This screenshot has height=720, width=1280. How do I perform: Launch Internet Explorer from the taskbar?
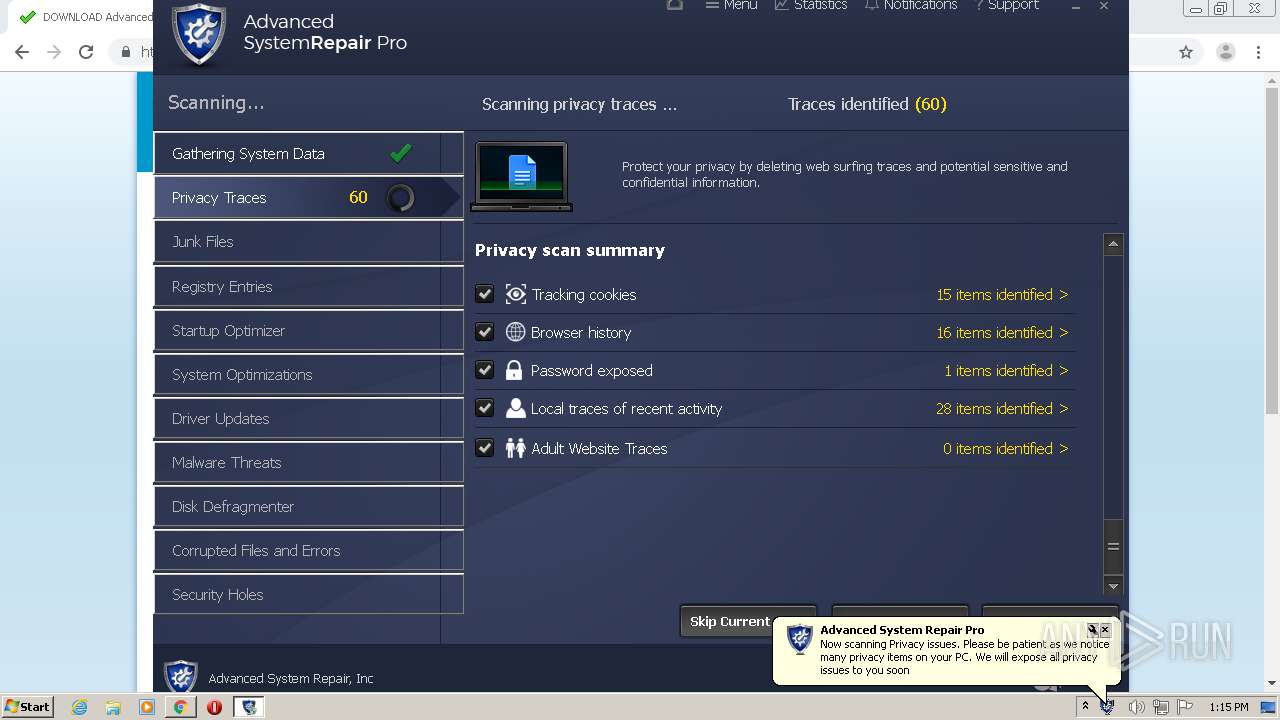tap(80, 707)
